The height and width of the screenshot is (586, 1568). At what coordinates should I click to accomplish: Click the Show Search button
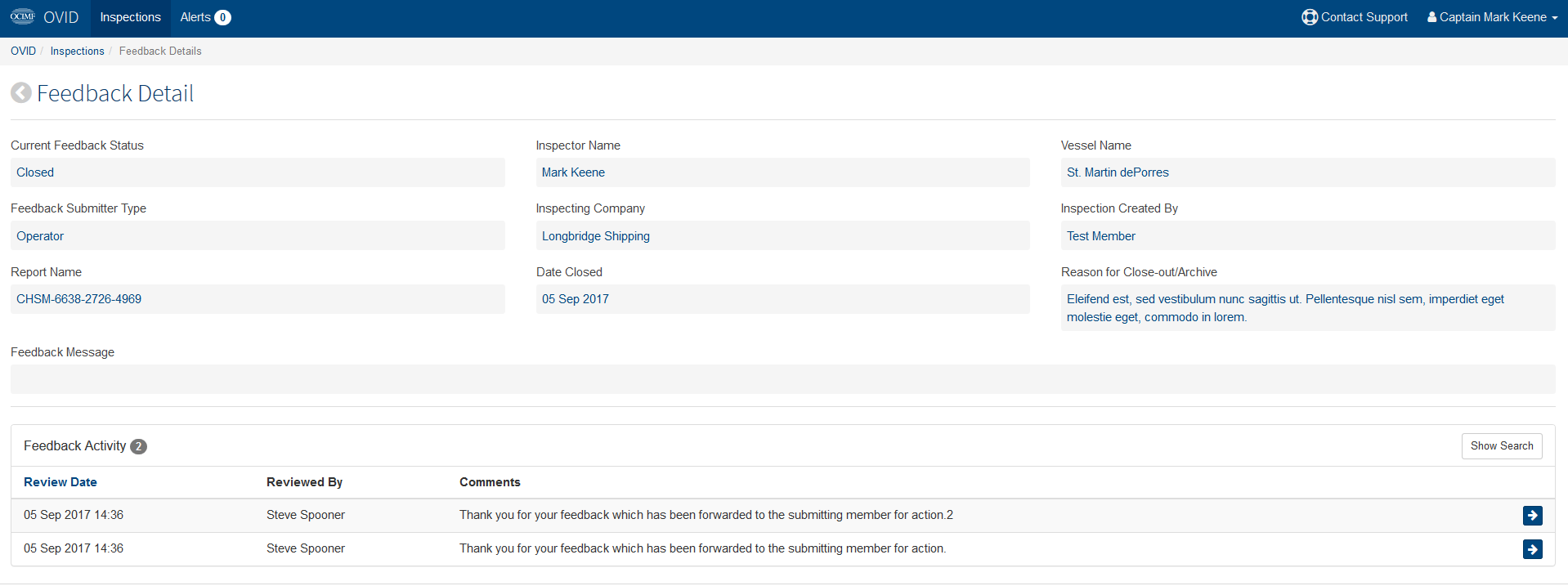1502,446
